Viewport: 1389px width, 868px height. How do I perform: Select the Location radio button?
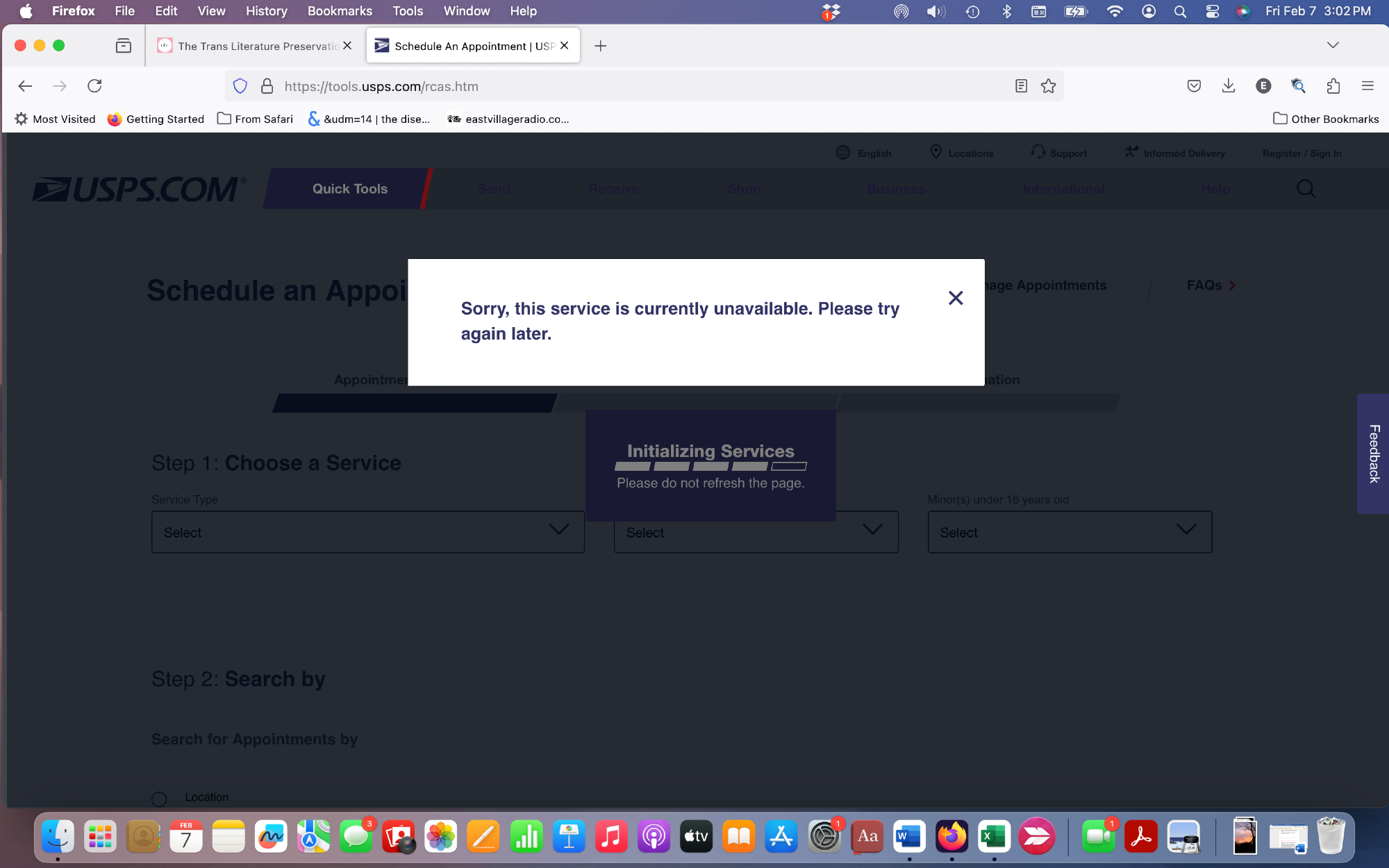tap(159, 799)
